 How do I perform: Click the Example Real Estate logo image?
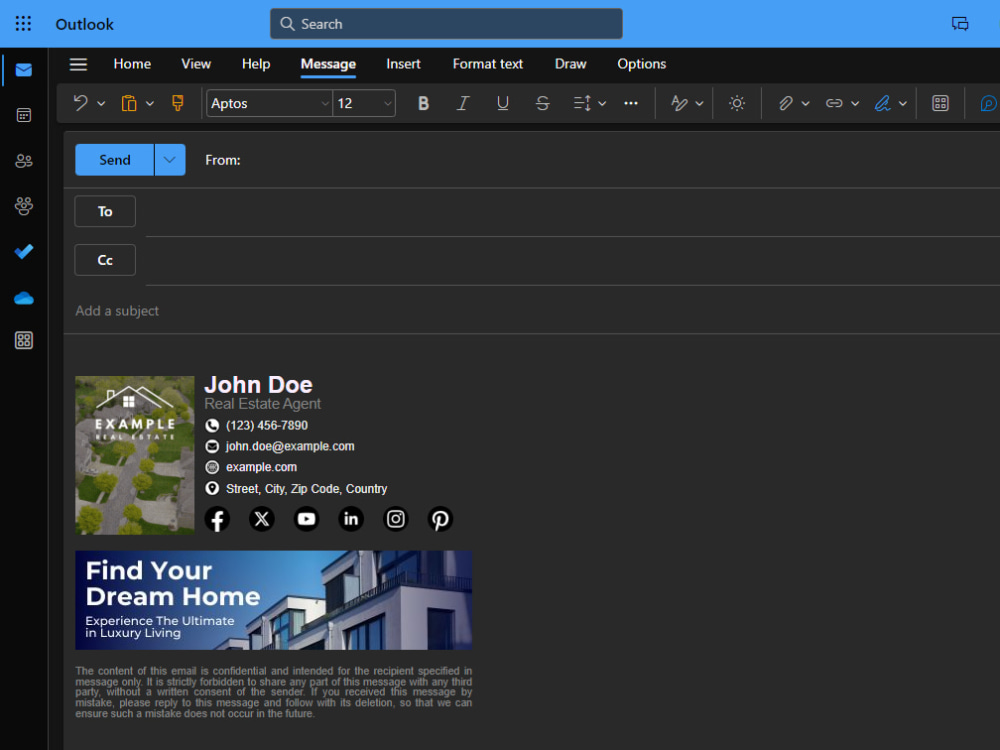point(135,455)
